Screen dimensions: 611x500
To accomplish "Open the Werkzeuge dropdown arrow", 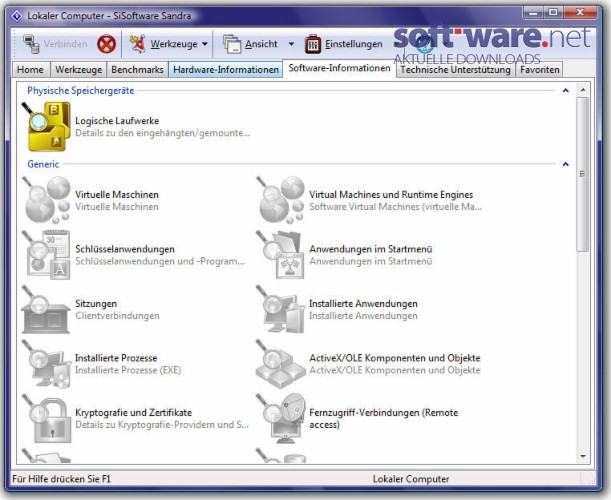I will pos(205,44).
